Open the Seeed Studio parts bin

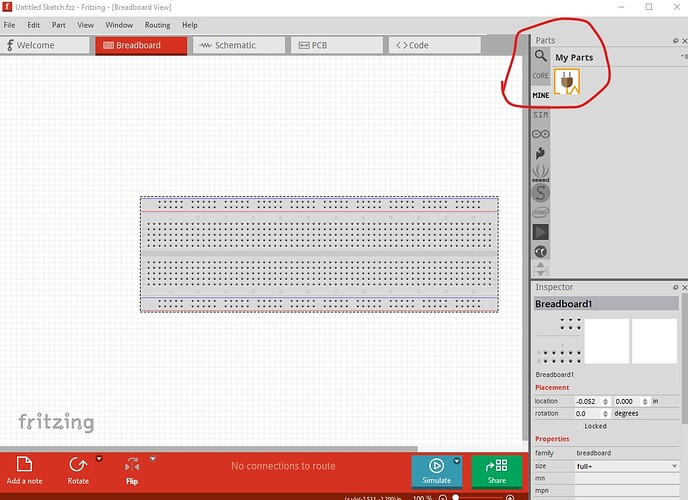[x=540, y=173]
